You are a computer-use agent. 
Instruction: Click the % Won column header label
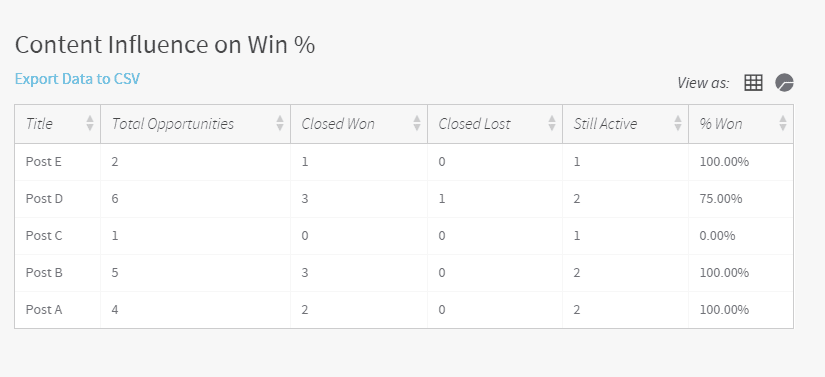click(721, 124)
